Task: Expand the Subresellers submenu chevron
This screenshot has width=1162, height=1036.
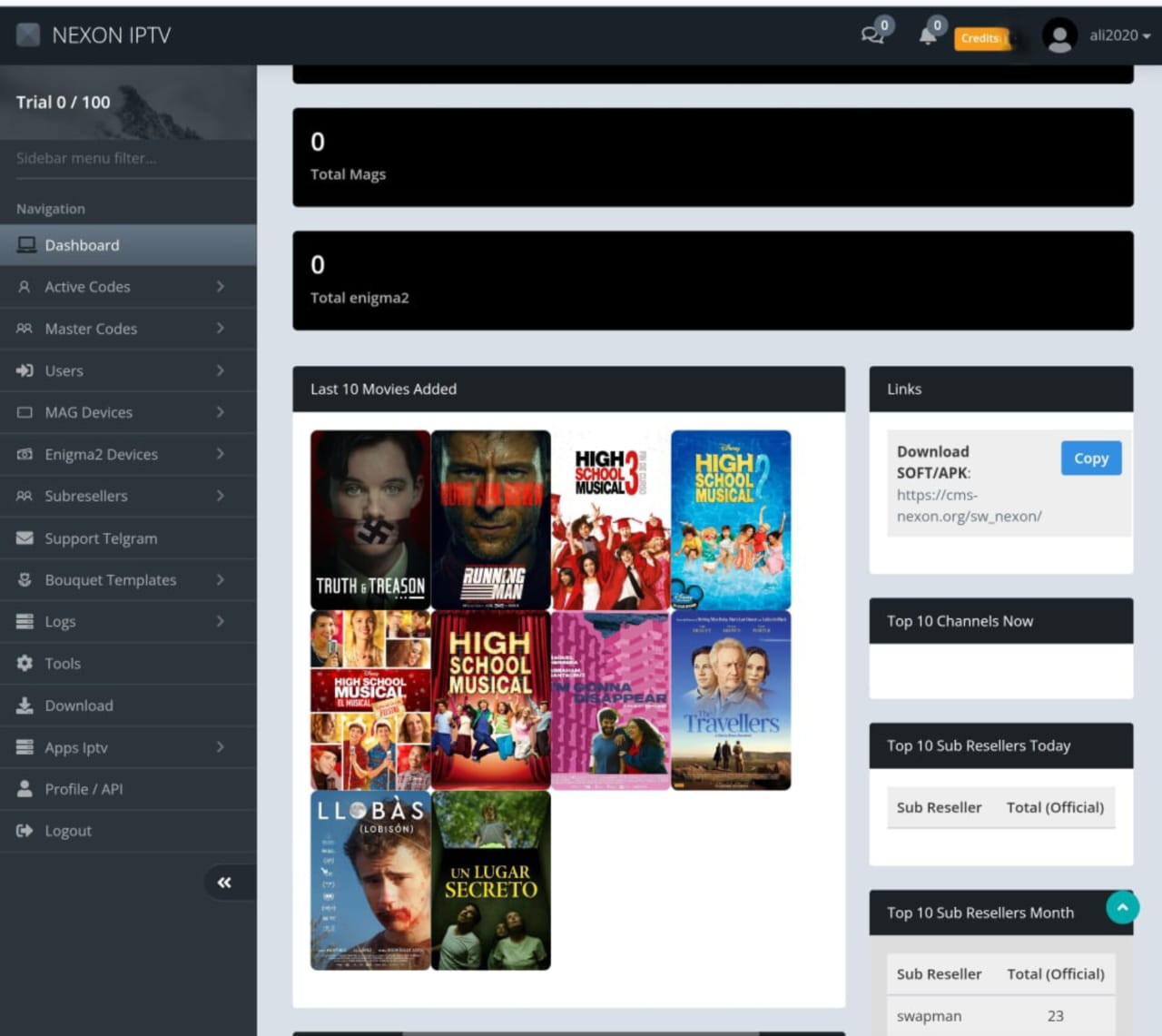Action: click(221, 496)
